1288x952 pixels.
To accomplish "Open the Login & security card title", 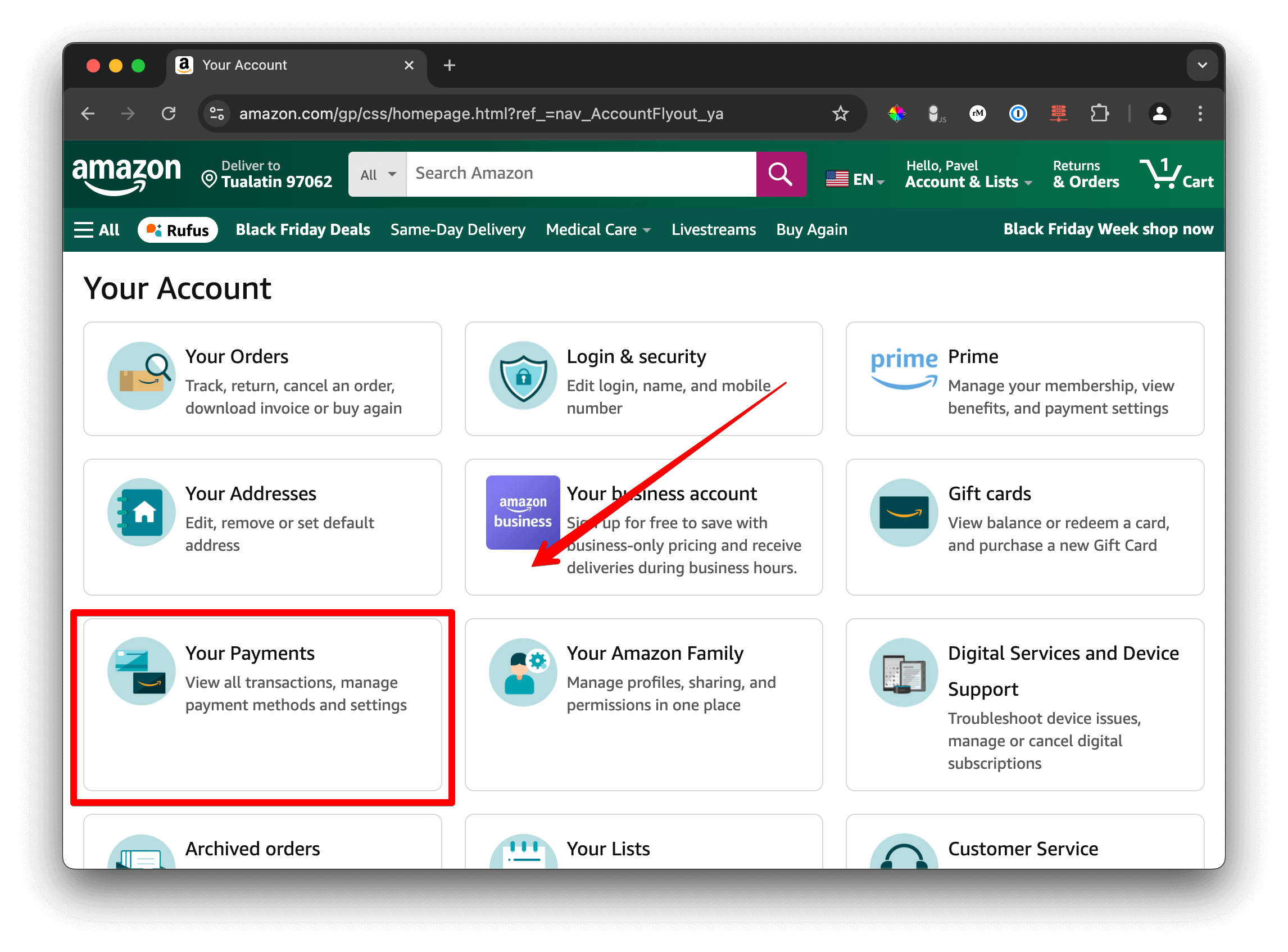I will tap(636, 357).
